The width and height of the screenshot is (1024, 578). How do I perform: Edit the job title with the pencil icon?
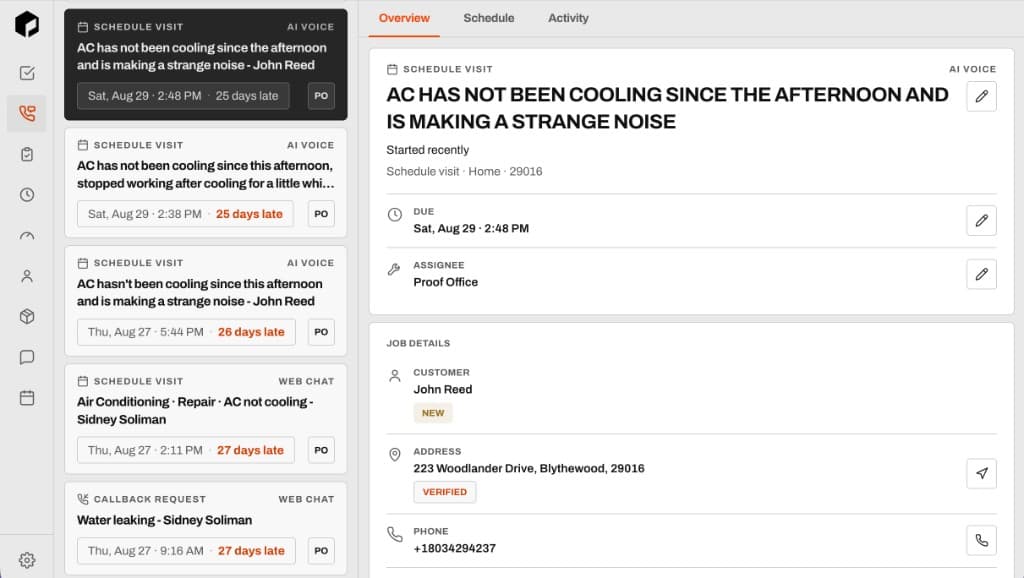click(x=981, y=97)
